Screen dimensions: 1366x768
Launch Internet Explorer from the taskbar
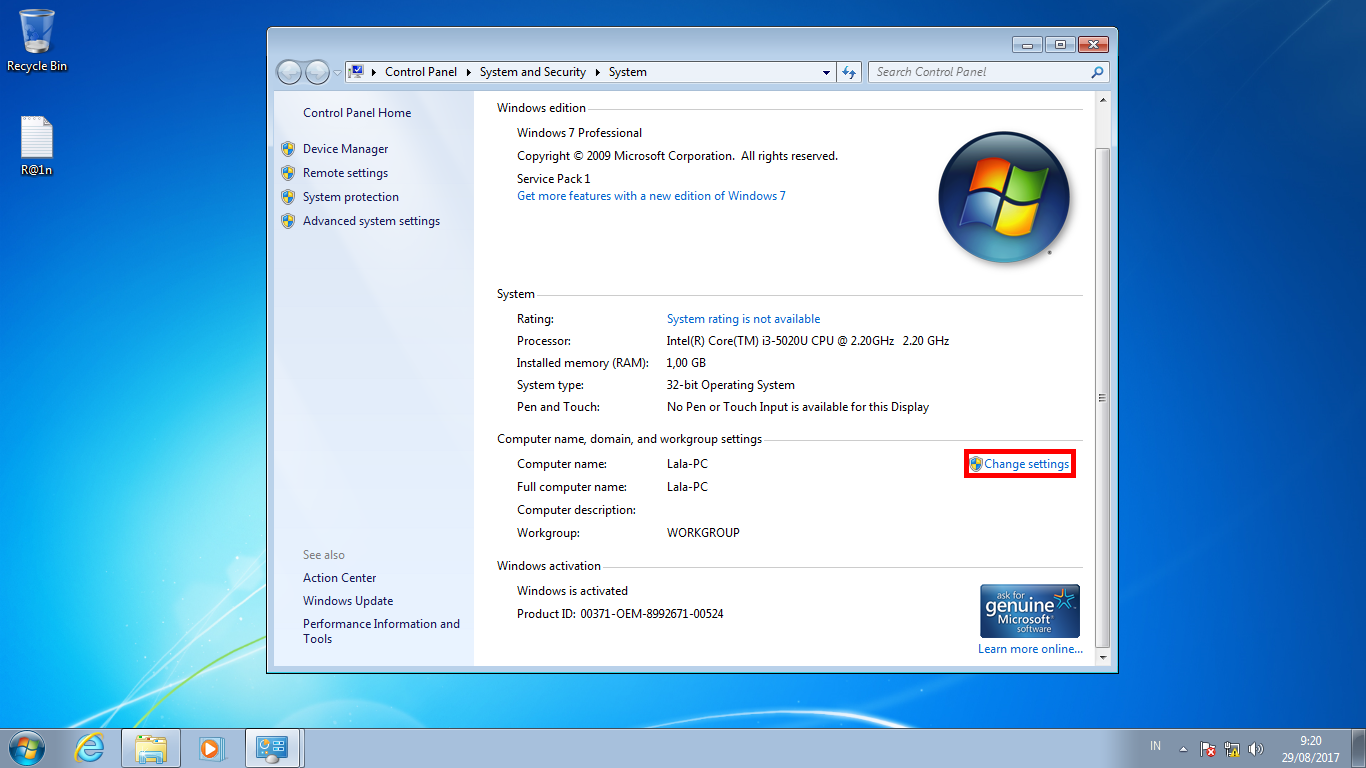[x=88, y=748]
